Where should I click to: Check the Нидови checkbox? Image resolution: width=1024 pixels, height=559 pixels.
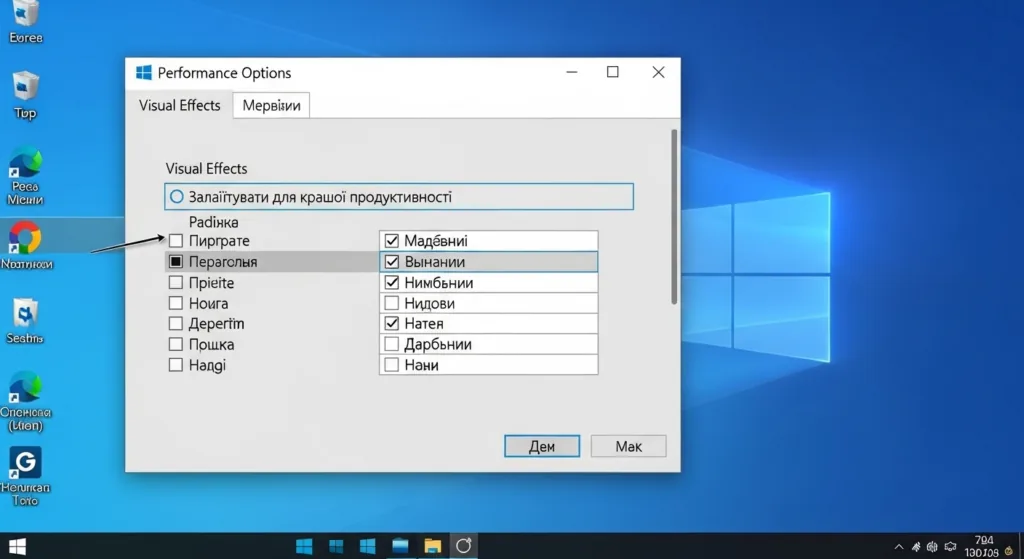tap(392, 303)
